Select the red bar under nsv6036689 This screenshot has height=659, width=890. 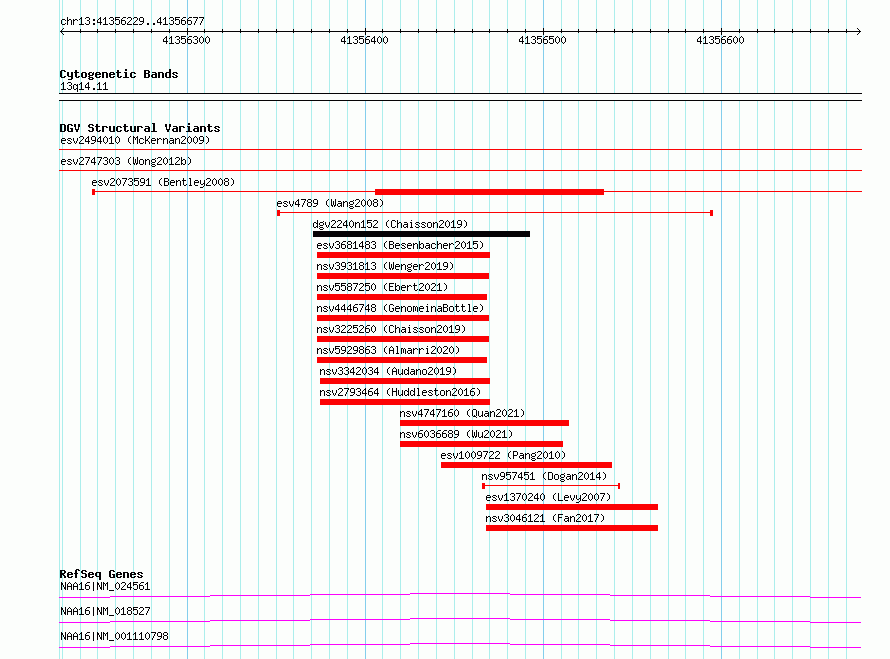coord(481,444)
